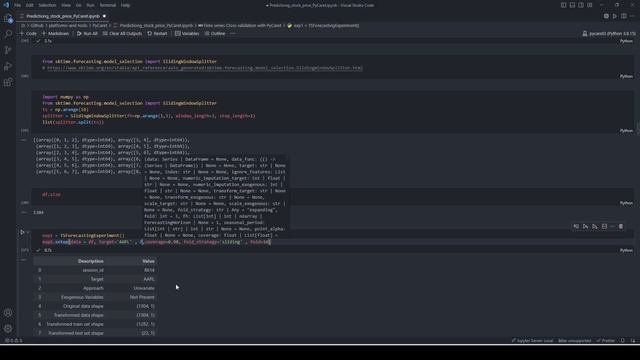This screenshot has width=640, height=360.
Task: Click the run icon in editor title bar
Action: pos(615,16)
